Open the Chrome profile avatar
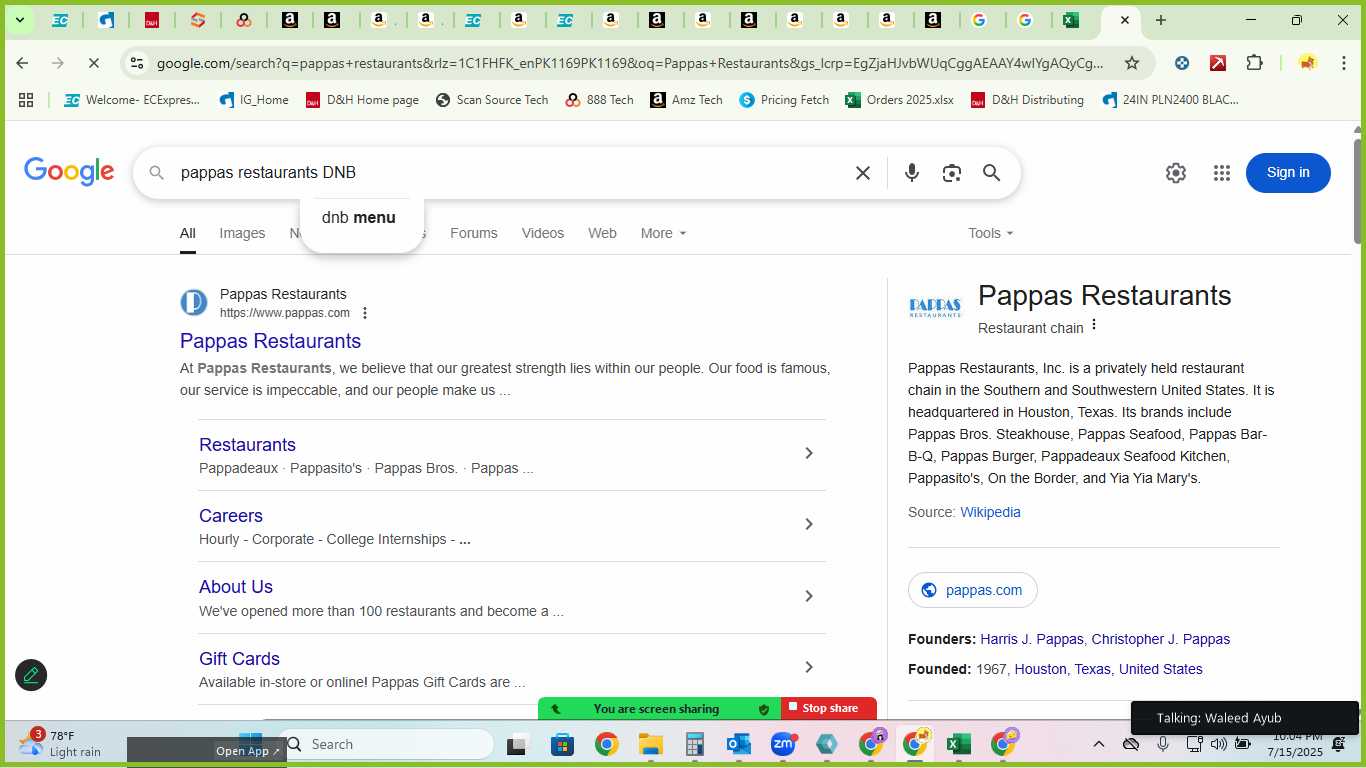1366x768 pixels. 1307,63
